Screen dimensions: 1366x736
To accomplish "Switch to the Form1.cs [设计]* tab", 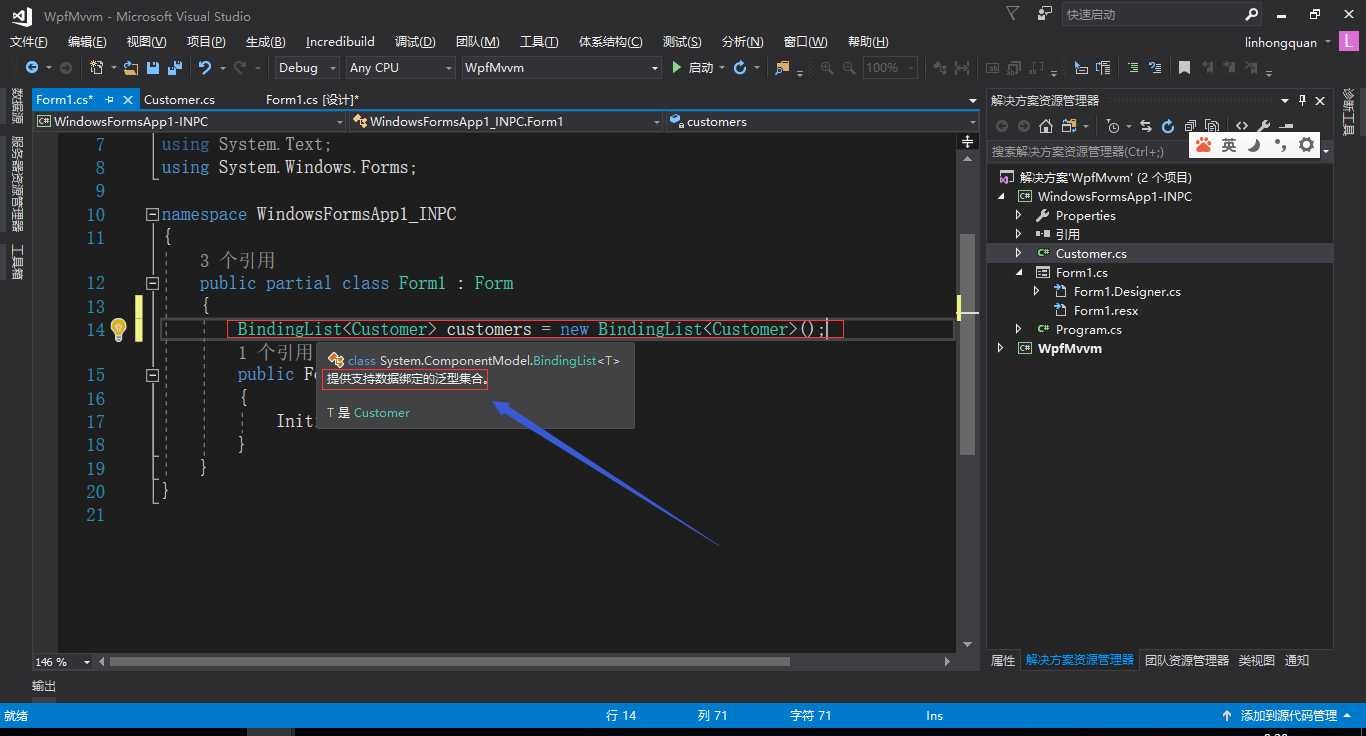I will (312, 99).
